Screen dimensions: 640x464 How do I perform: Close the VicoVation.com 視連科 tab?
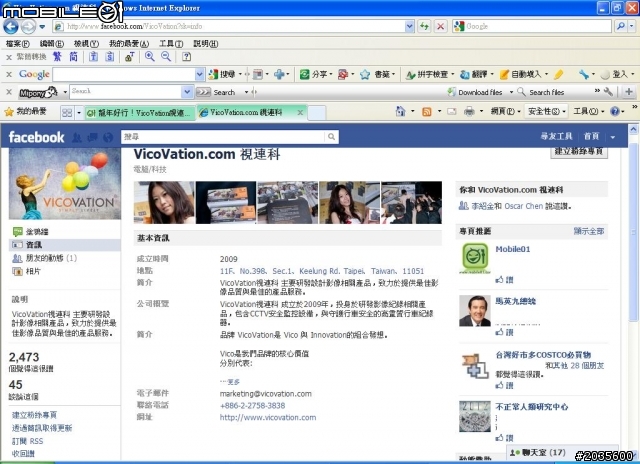tap(300, 113)
